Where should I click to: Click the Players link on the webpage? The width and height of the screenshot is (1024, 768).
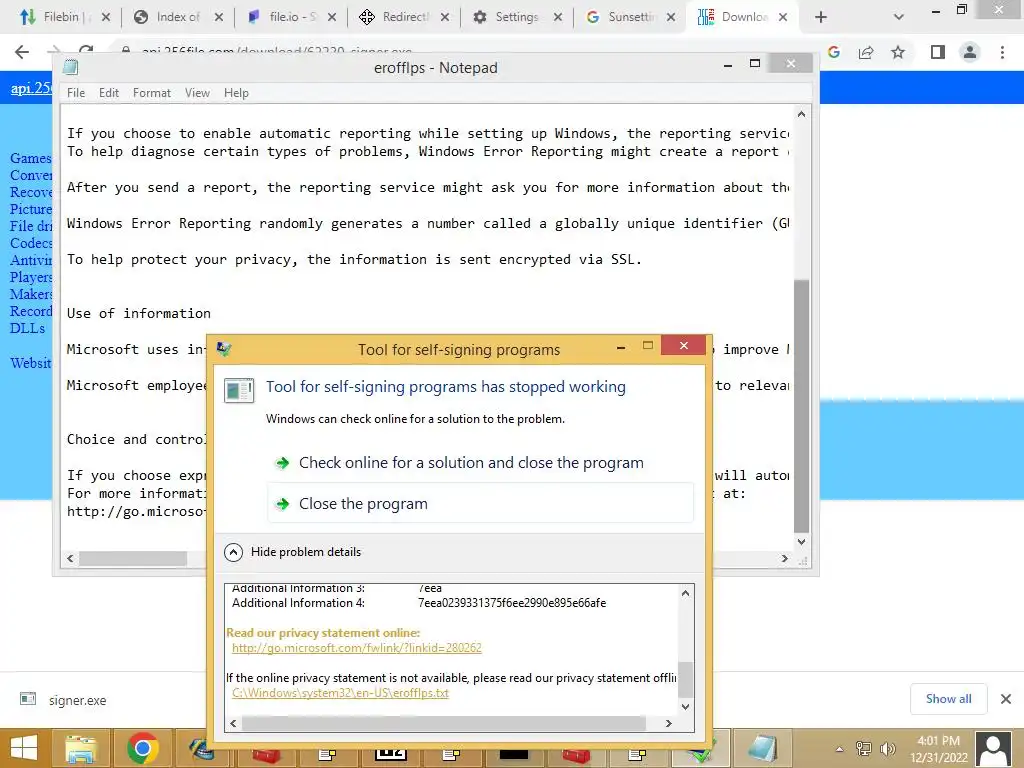coord(31,277)
